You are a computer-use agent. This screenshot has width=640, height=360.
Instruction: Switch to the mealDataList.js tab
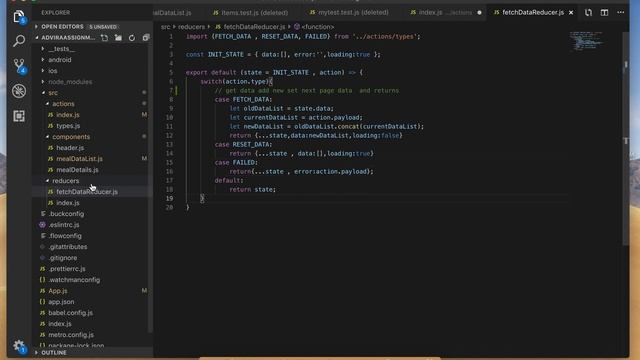tap(173, 13)
